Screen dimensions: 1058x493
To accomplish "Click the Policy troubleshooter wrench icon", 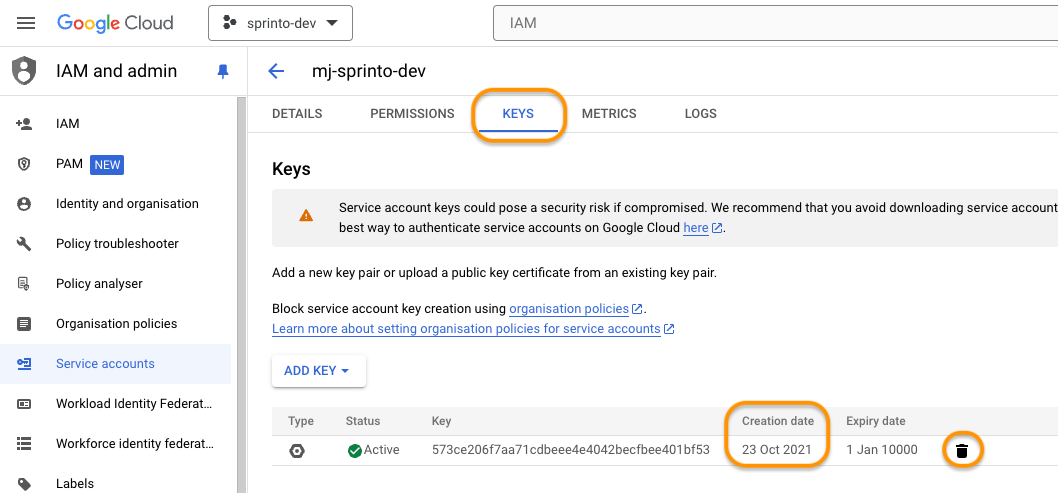I will 24,243.
